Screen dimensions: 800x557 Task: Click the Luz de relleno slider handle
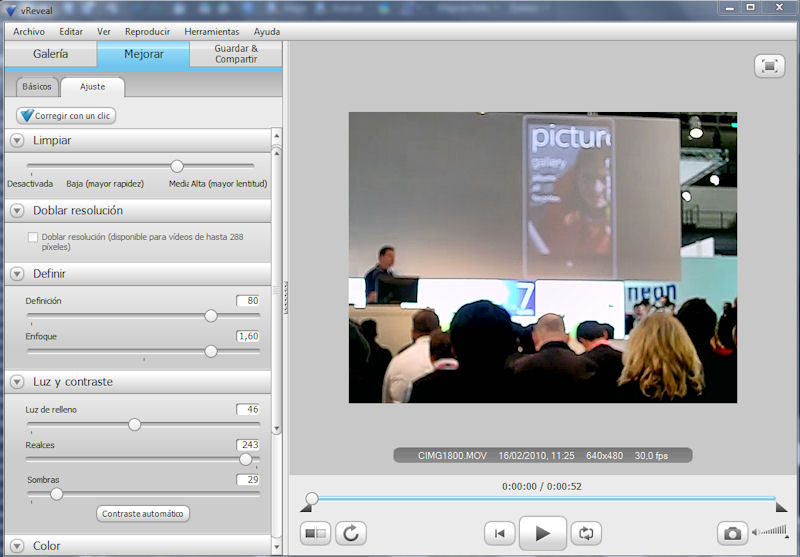[x=134, y=424]
